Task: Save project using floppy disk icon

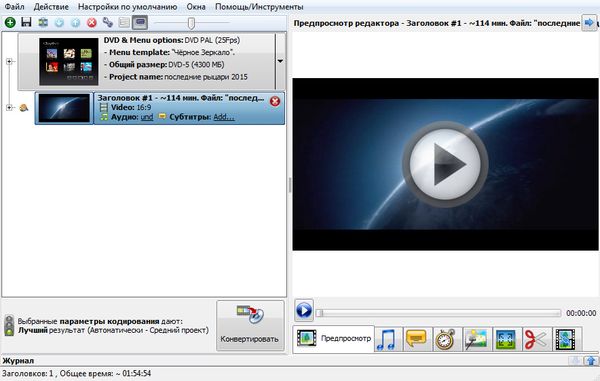Action: [26, 22]
